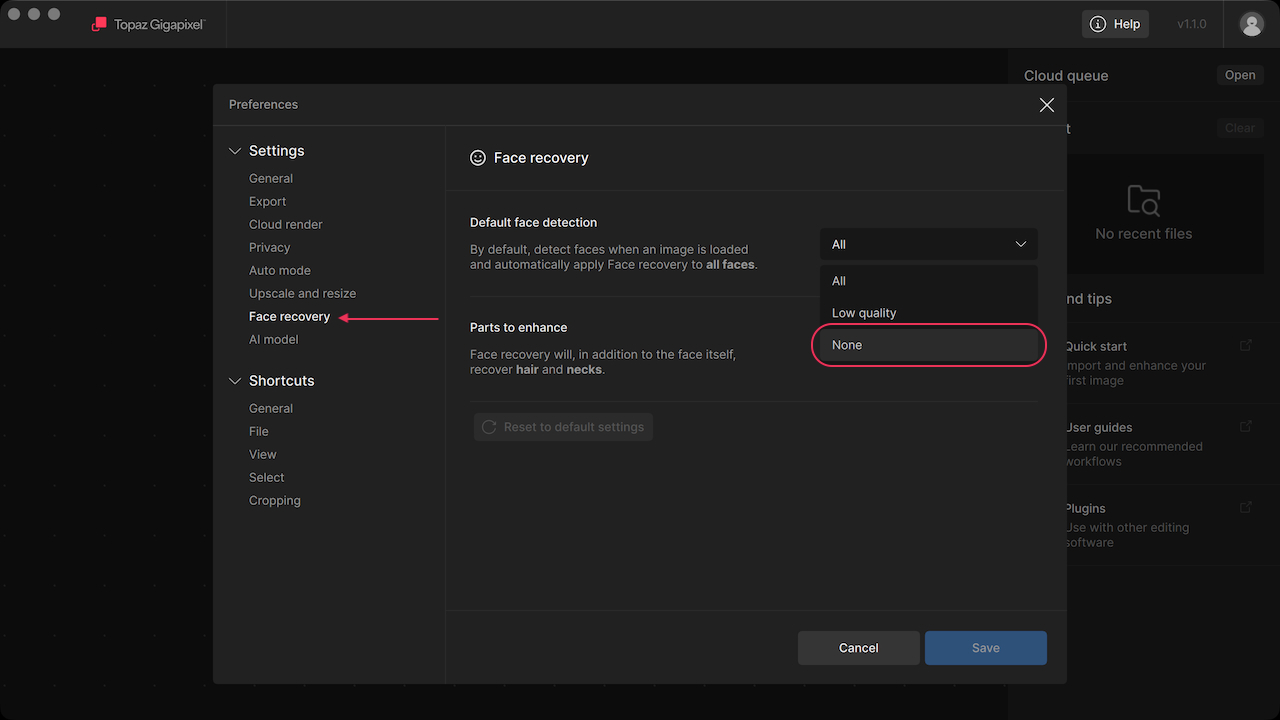1280x720 pixels.
Task: Click the Topaz Gigapixel logo icon
Action: (99, 24)
